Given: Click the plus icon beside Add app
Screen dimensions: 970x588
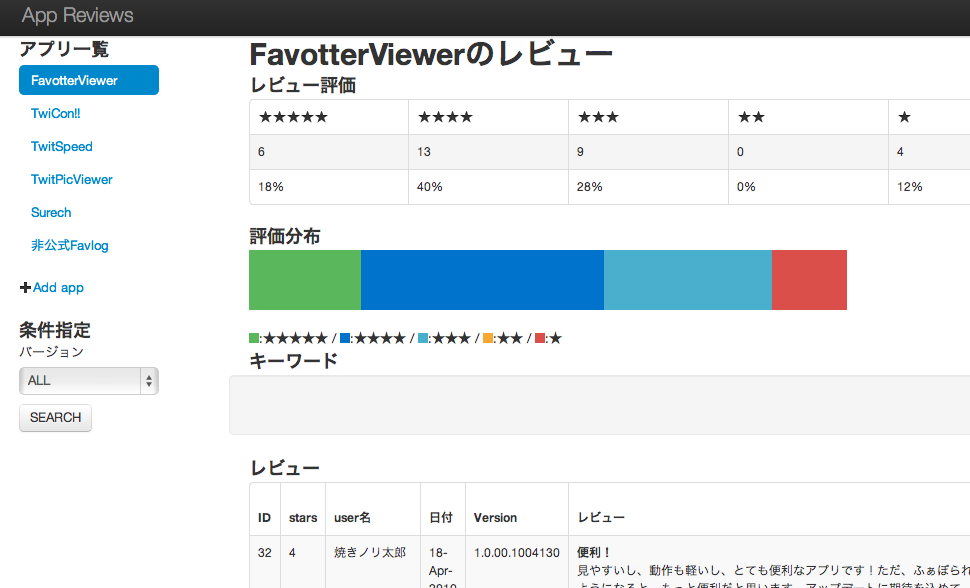Looking at the screenshot, I should point(25,287).
